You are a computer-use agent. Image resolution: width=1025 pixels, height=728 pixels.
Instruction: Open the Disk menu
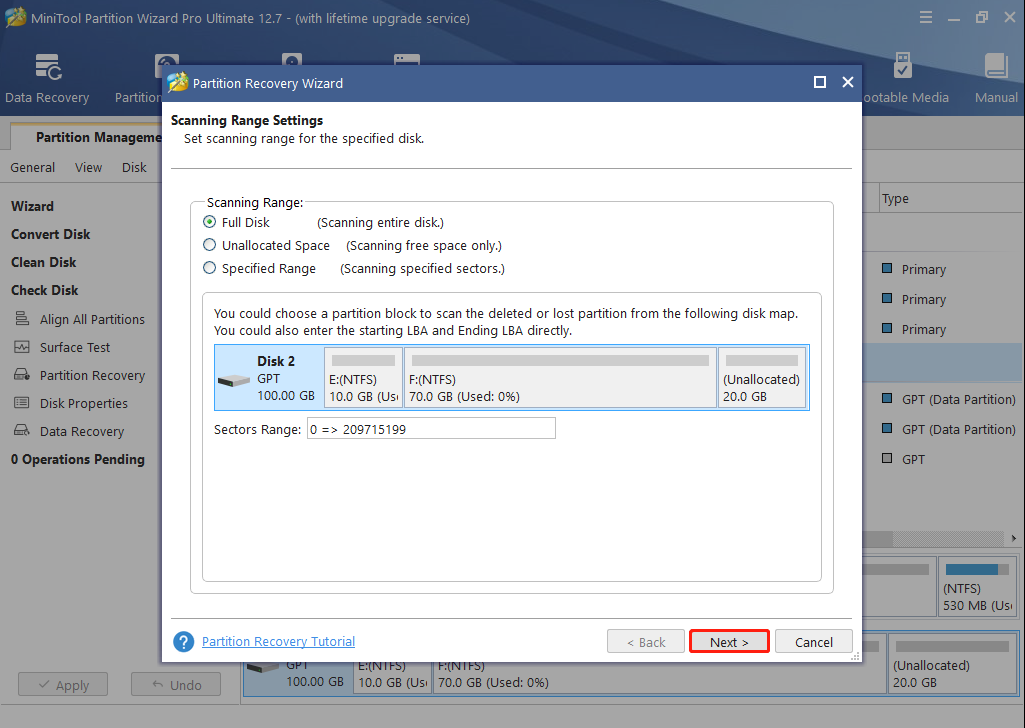click(134, 167)
